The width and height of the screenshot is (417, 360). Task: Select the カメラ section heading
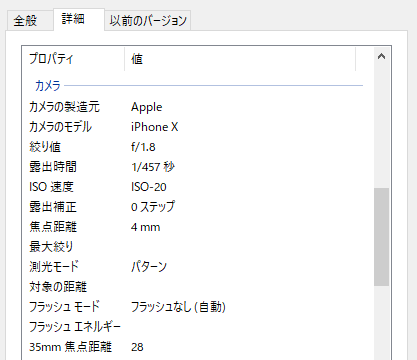pyautogui.click(x=48, y=86)
